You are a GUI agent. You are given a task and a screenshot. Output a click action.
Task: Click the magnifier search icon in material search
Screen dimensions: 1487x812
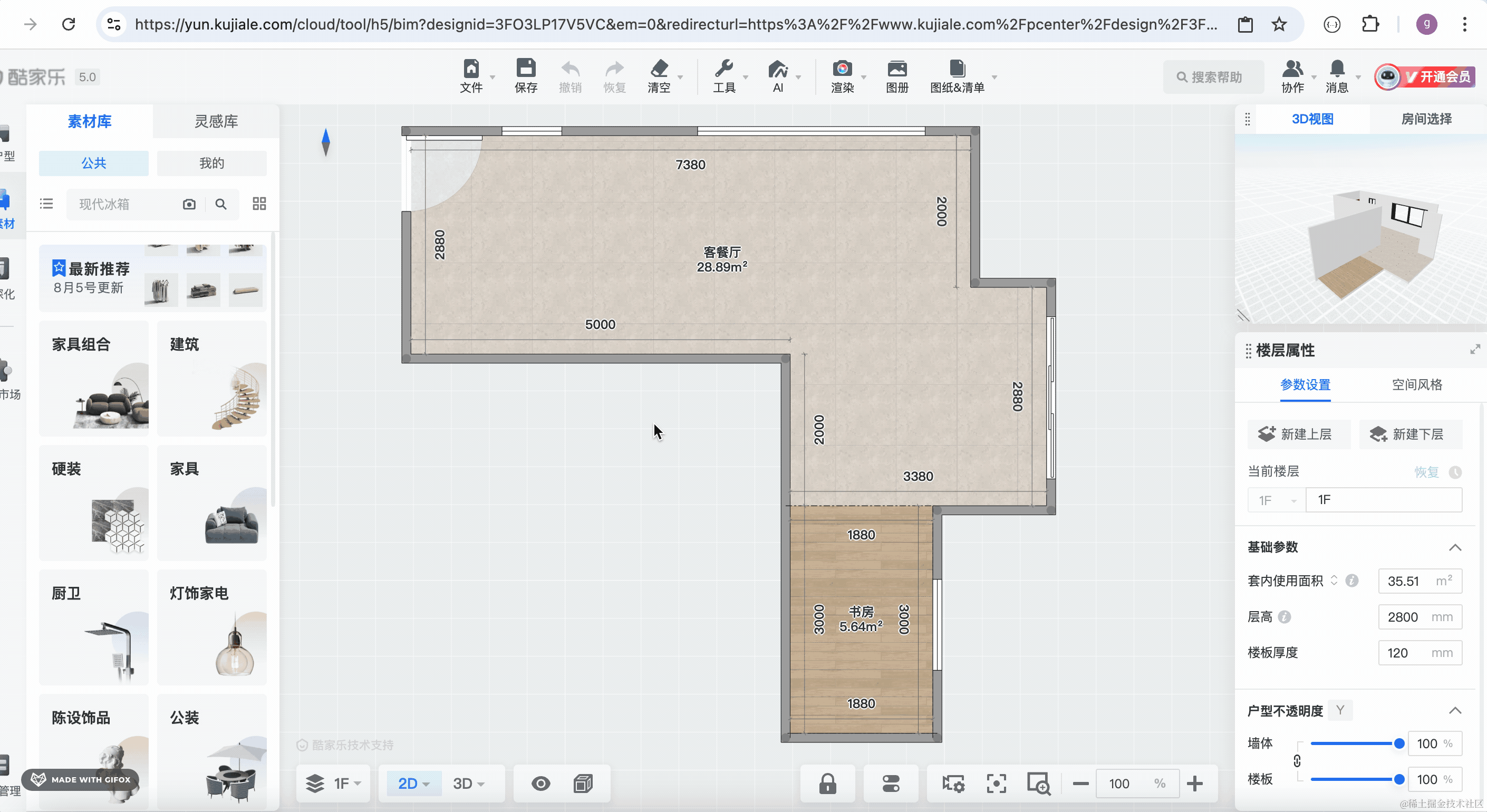pyautogui.click(x=220, y=204)
